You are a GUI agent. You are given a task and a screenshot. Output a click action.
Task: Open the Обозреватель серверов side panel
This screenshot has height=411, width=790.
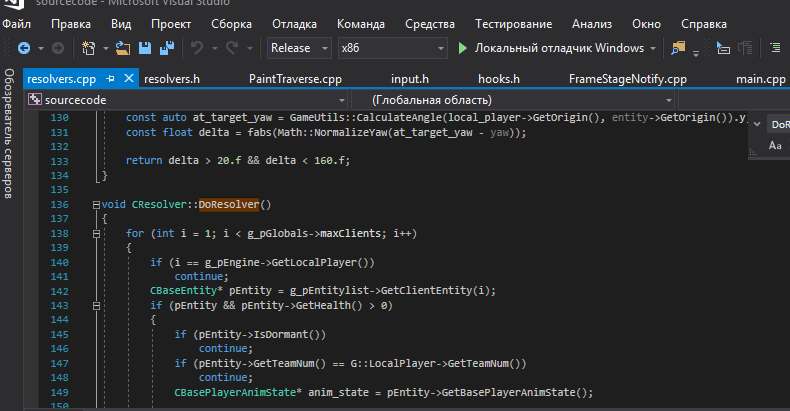coord(9,134)
